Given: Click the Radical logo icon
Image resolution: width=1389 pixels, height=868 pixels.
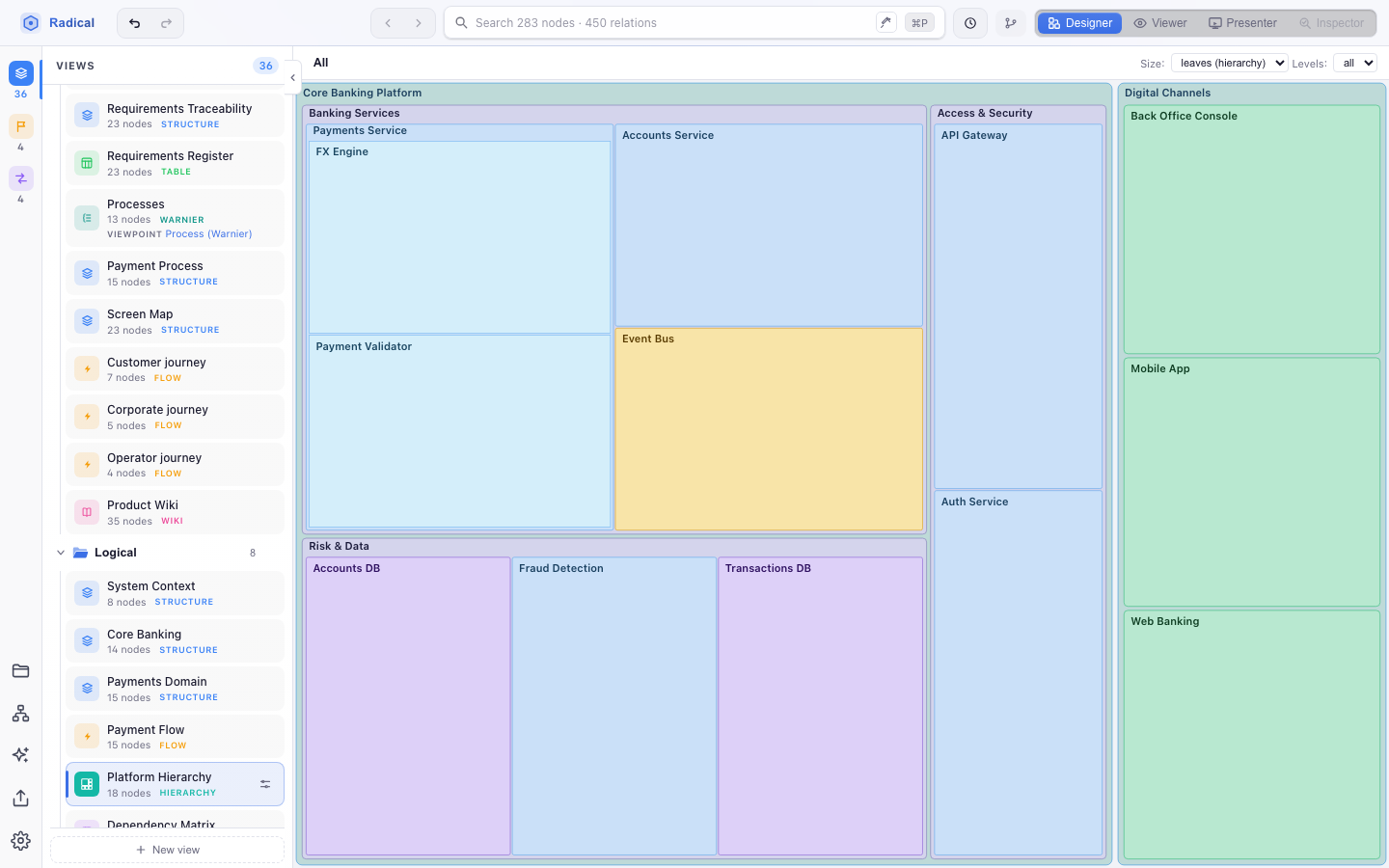Looking at the screenshot, I should pyautogui.click(x=31, y=23).
